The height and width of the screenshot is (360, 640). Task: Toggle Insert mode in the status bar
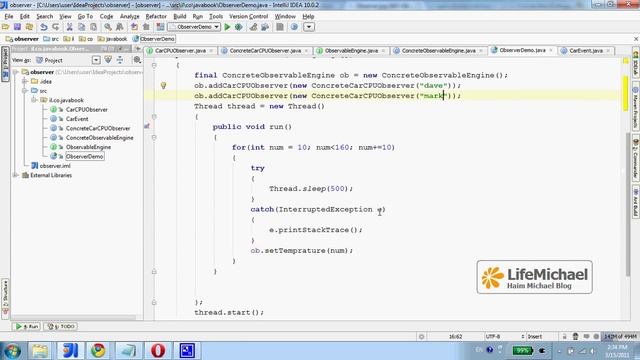(x=535, y=336)
